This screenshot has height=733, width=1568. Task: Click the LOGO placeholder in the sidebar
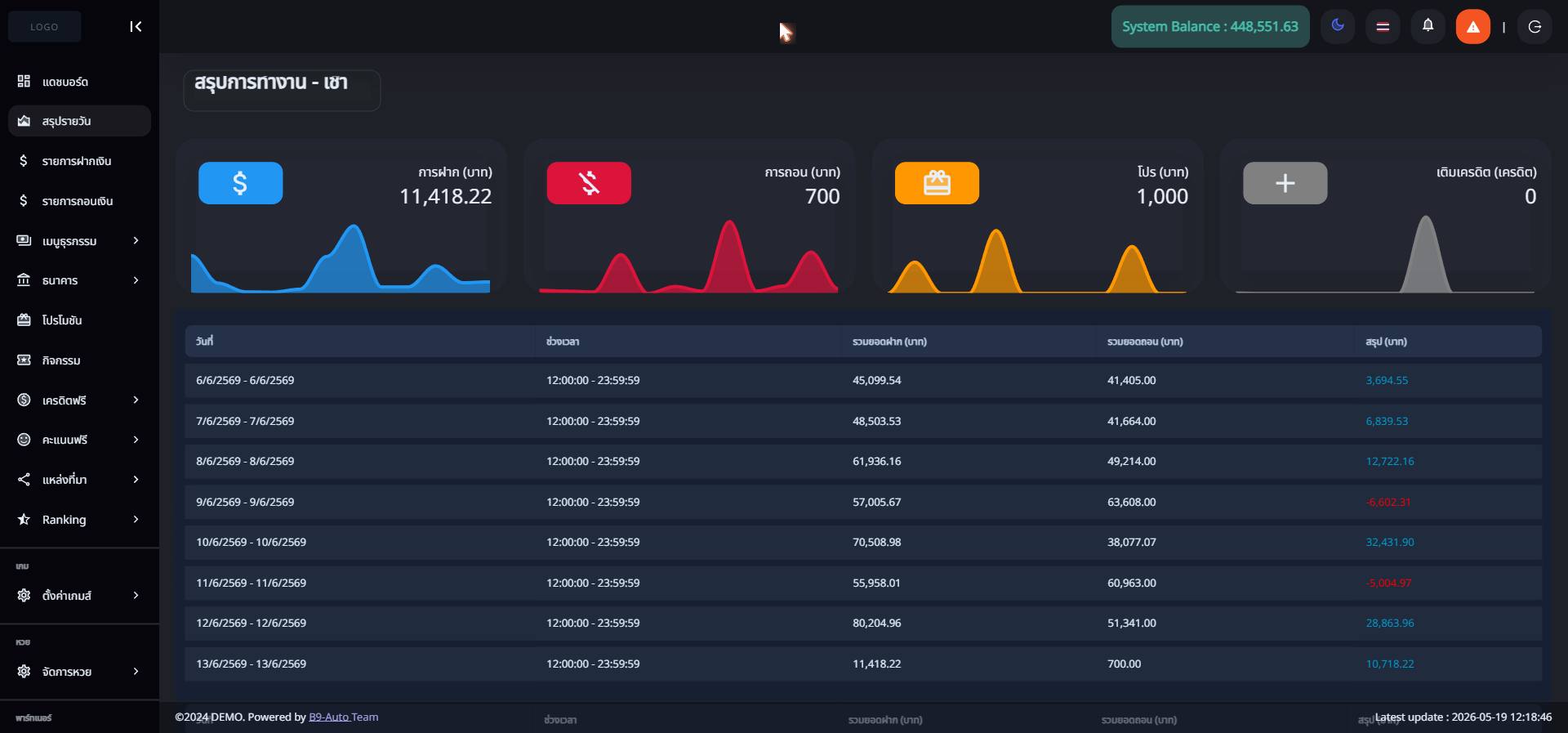(44, 27)
